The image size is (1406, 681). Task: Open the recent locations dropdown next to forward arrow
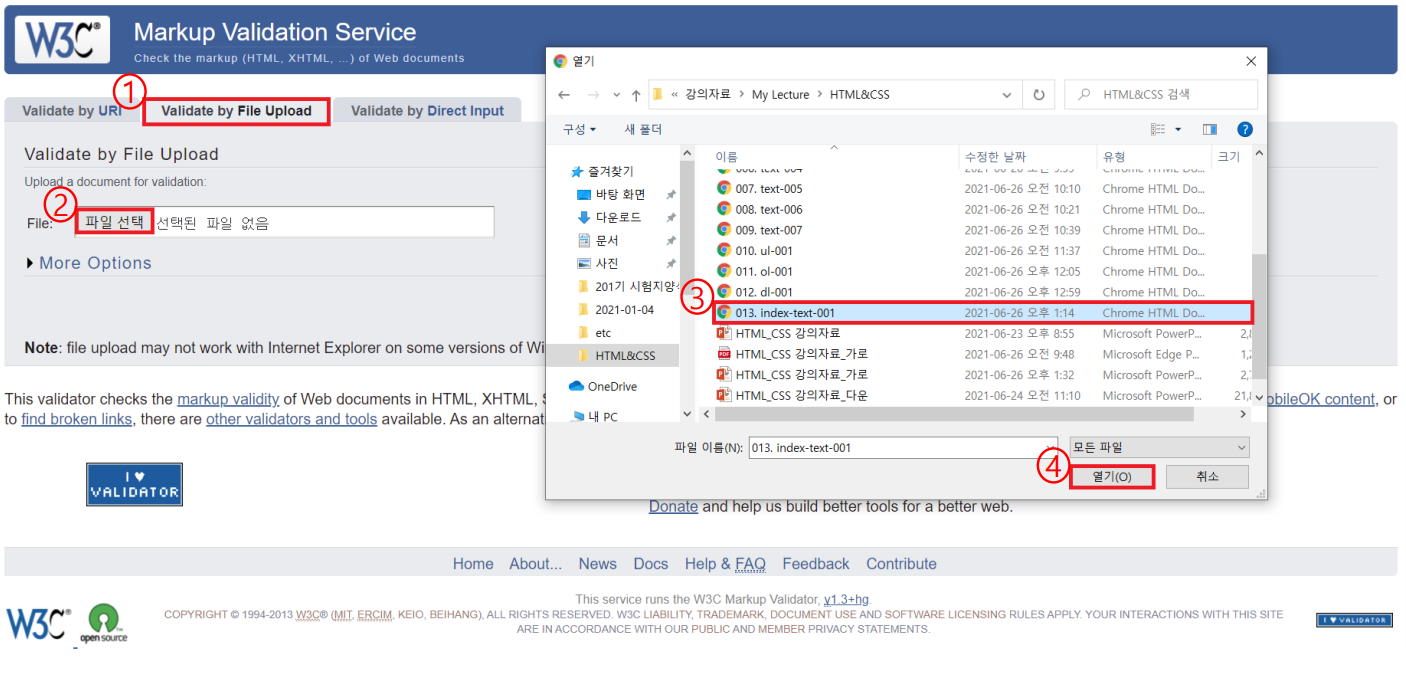(x=615, y=95)
